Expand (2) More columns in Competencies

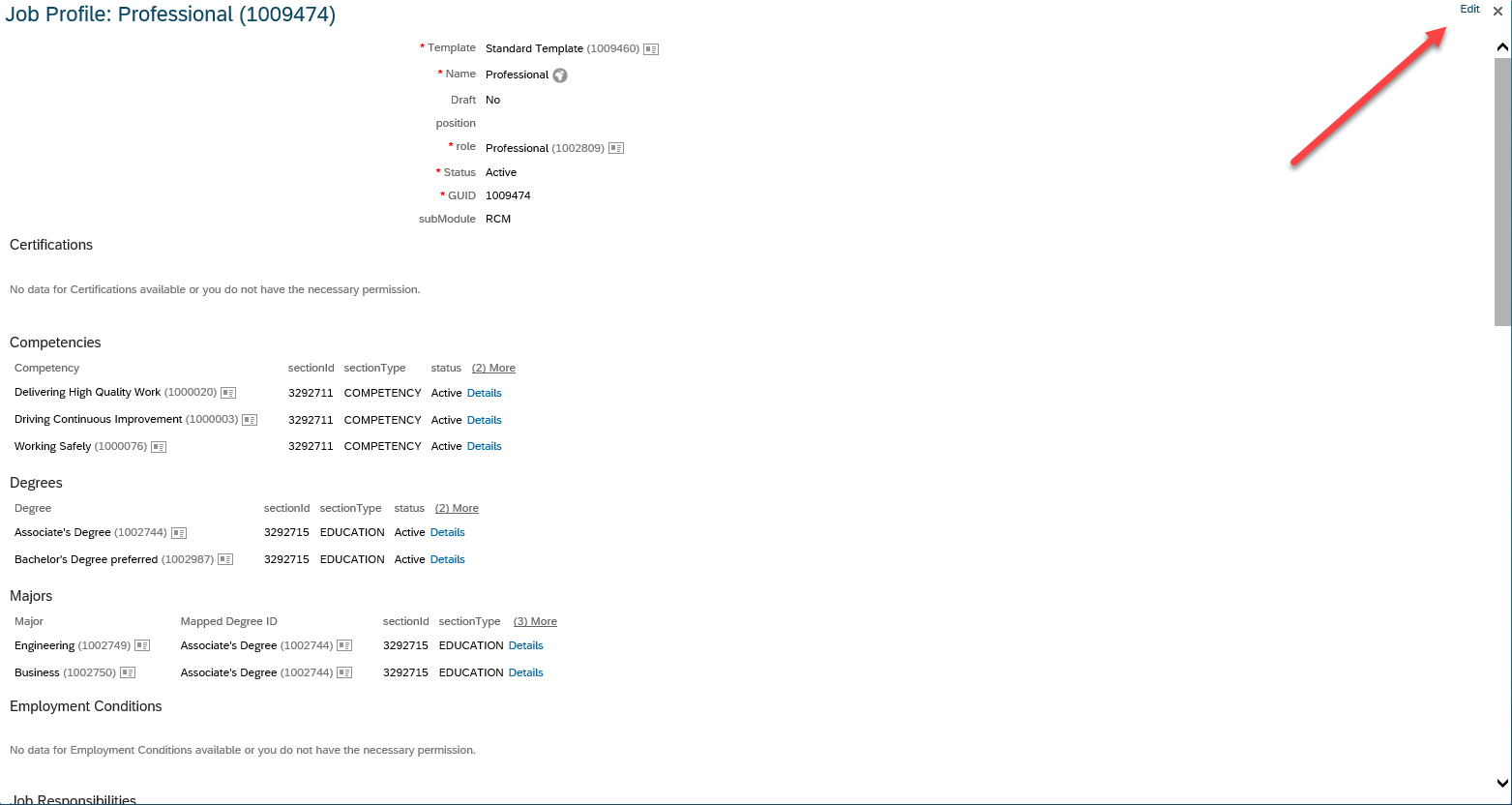pyautogui.click(x=493, y=368)
